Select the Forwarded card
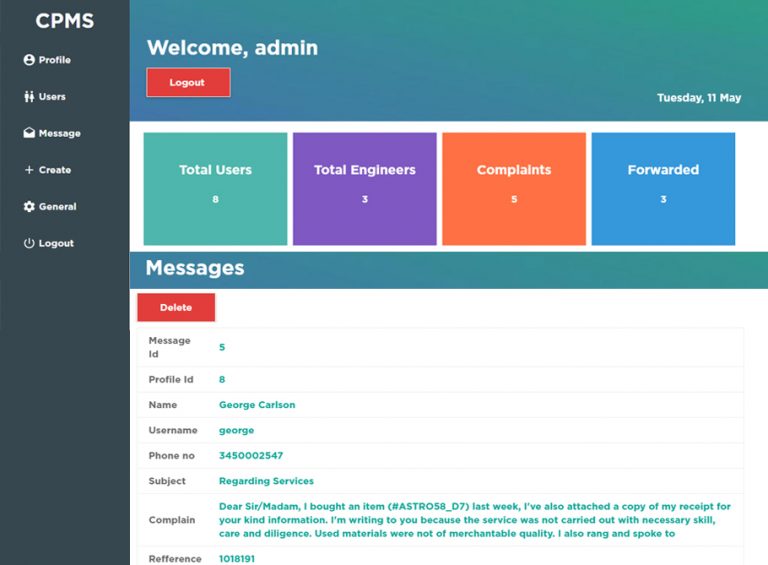The image size is (768, 565). pyautogui.click(x=663, y=188)
